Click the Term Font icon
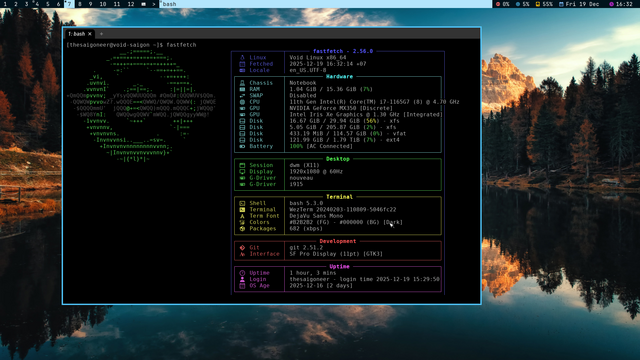The height and width of the screenshot is (360, 640). point(242,216)
